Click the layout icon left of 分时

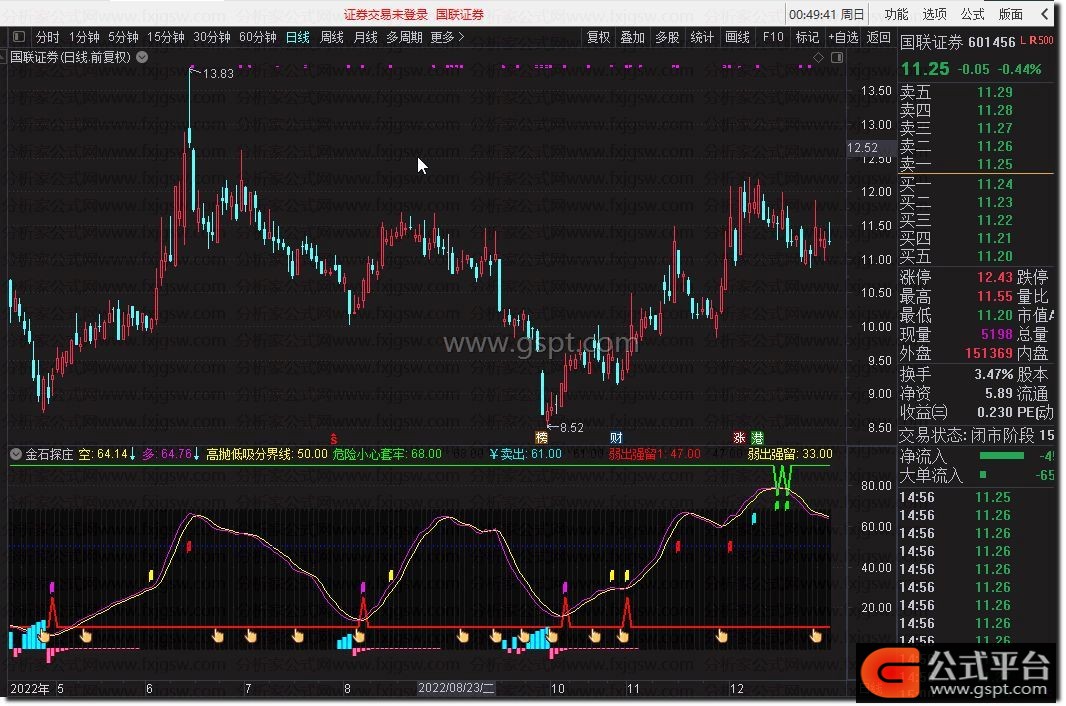(x=19, y=37)
